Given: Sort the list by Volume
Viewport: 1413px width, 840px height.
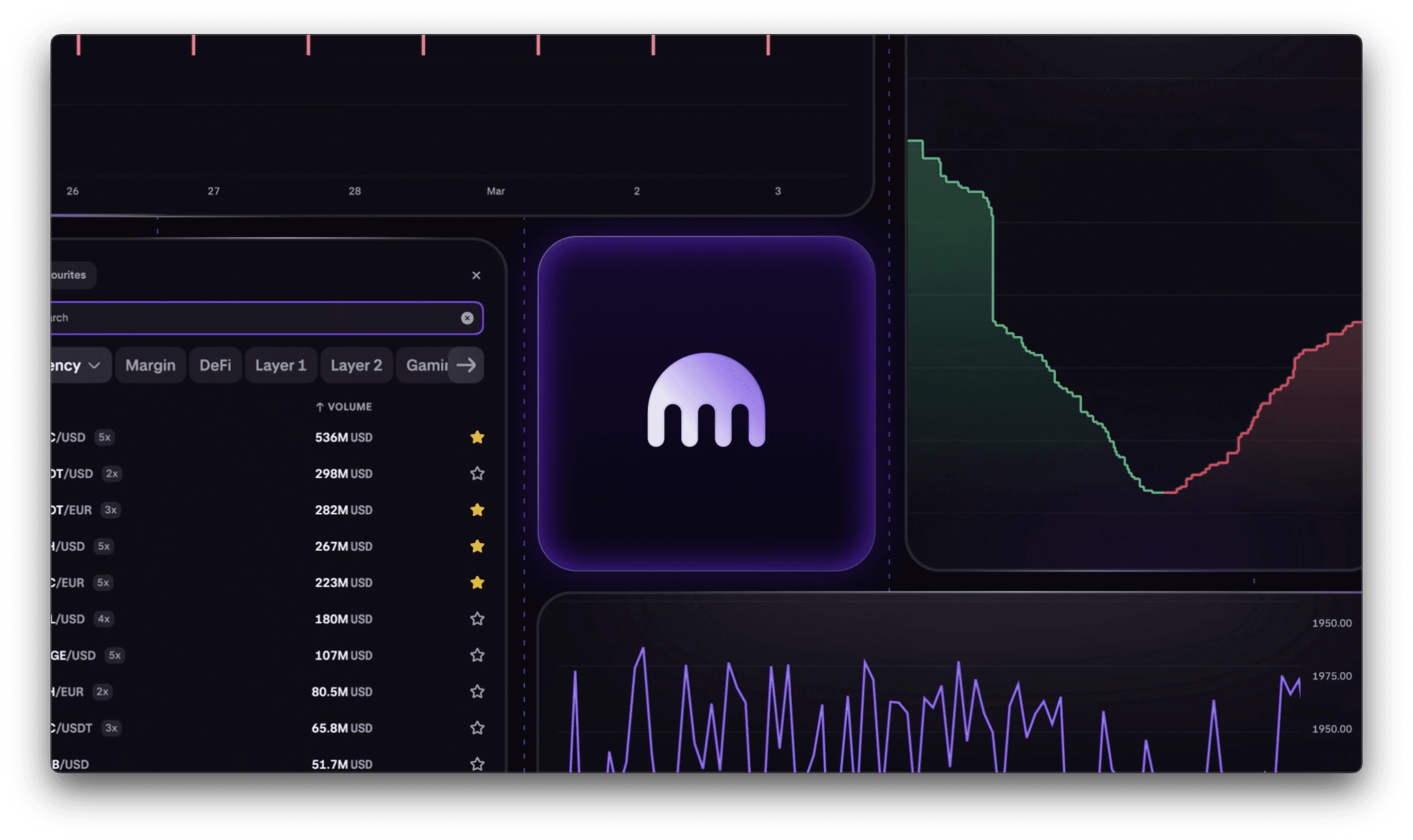Looking at the screenshot, I should pos(344,407).
